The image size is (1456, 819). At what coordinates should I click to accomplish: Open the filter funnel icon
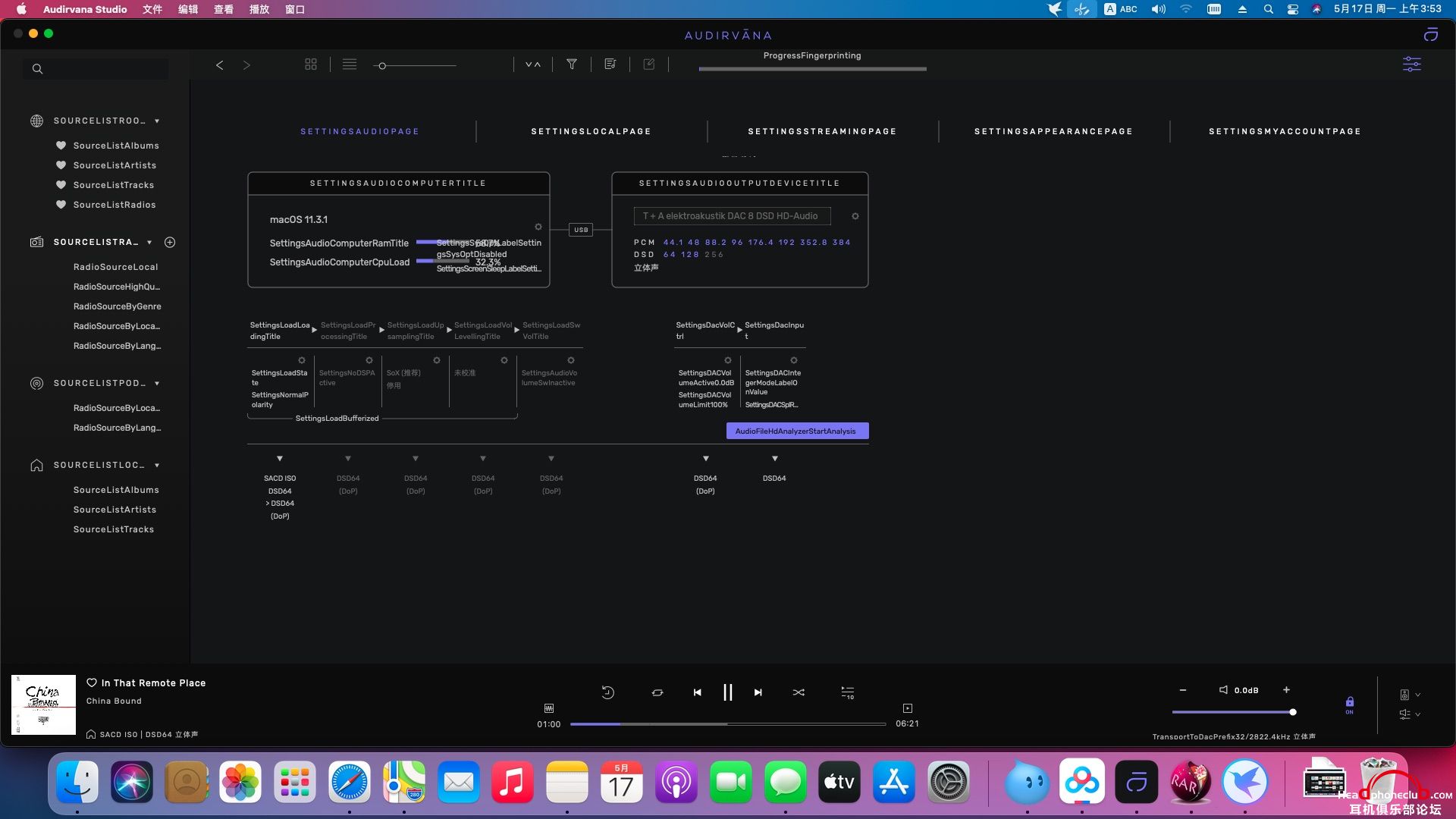tap(572, 64)
